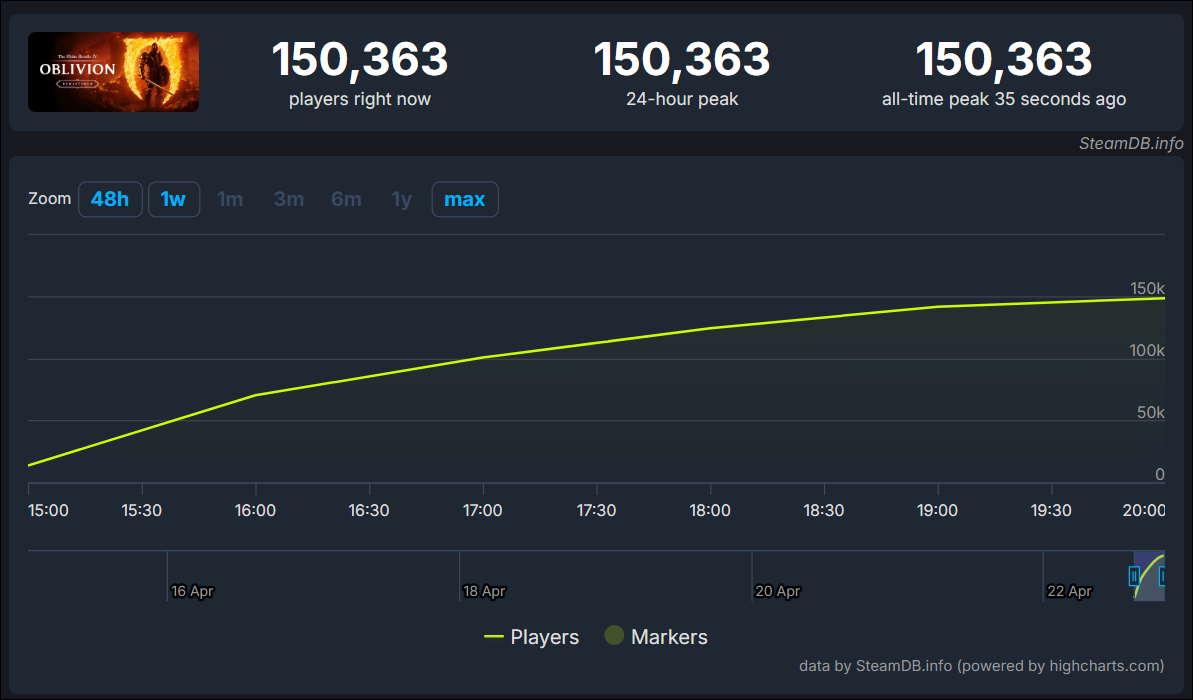1193x700 pixels.
Task: Click the right navigator range handle
Action: point(1163,576)
